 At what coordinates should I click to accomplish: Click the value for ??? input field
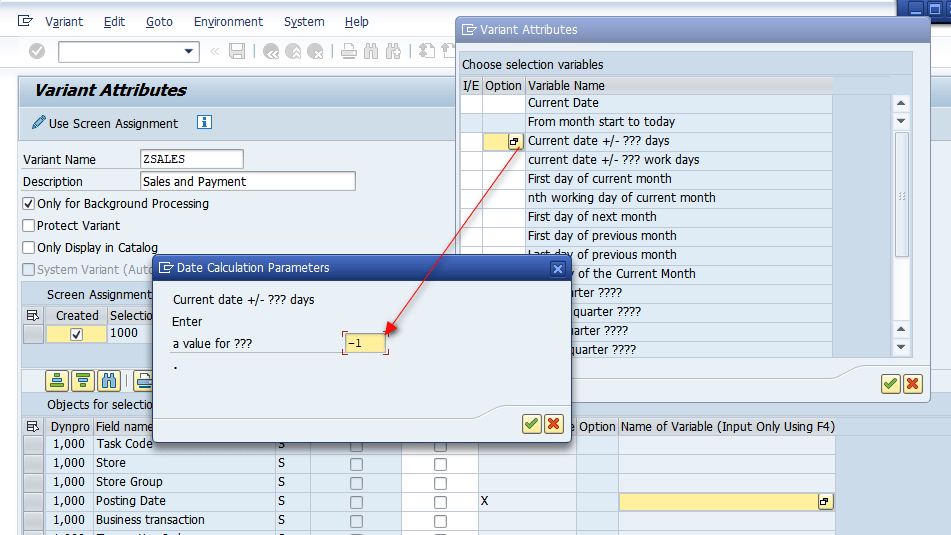(365, 343)
